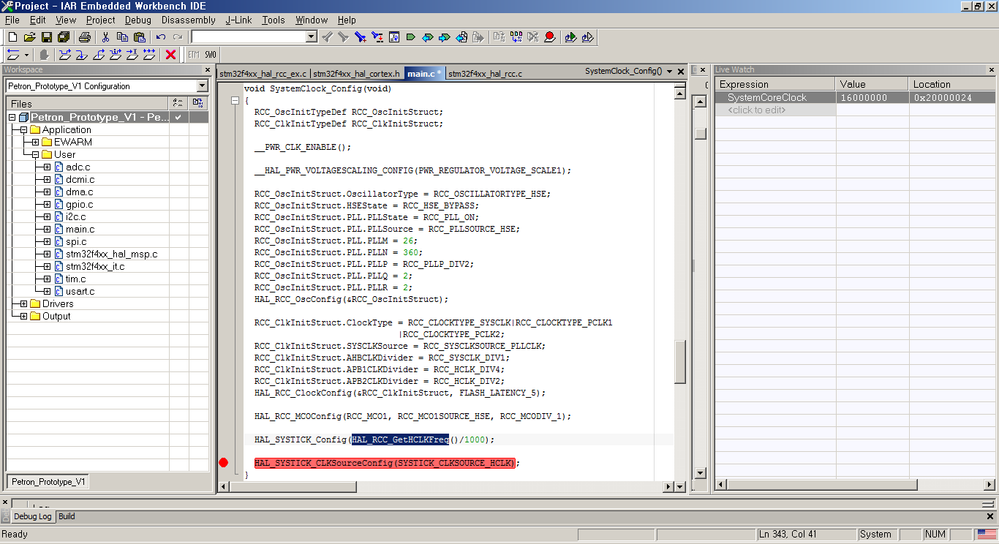Open the J-Link menu
This screenshot has height=544, width=999.
[239, 20]
